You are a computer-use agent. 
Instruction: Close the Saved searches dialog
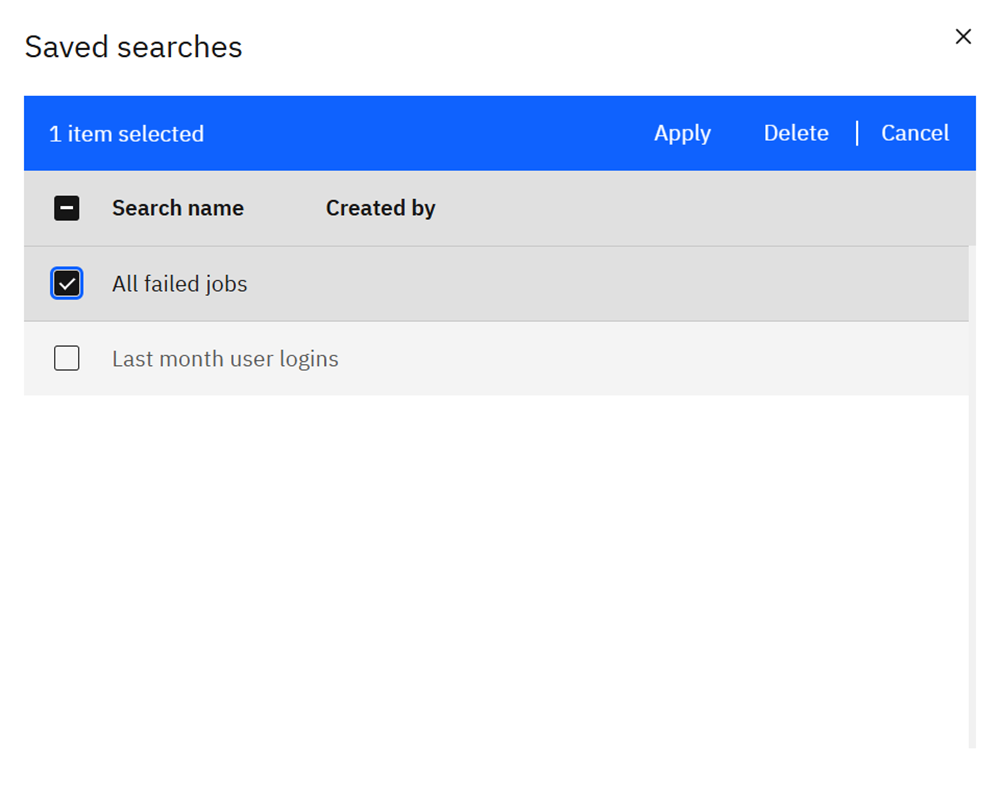click(963, 37)
